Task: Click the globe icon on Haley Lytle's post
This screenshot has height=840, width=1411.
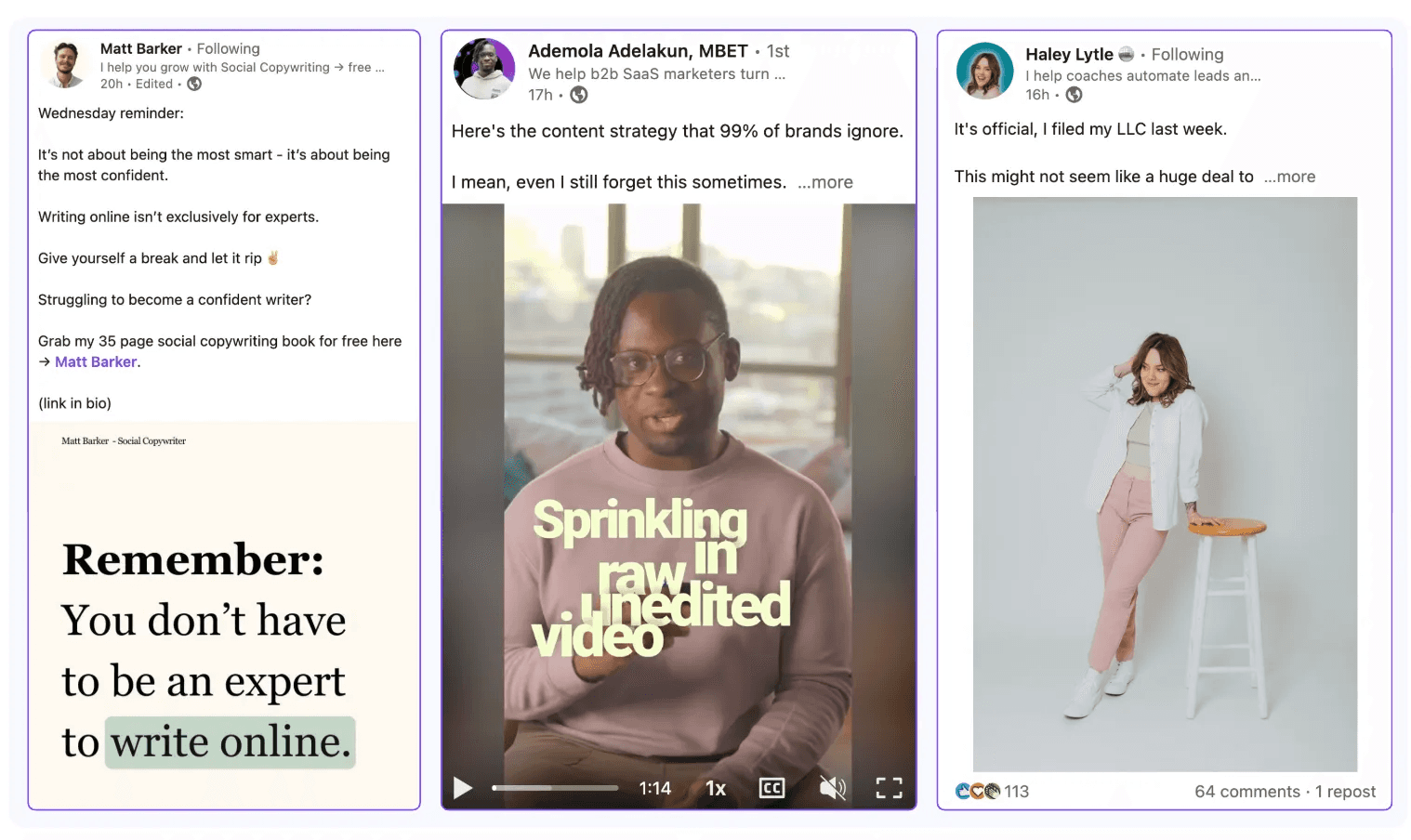Action: (1074, 95)
